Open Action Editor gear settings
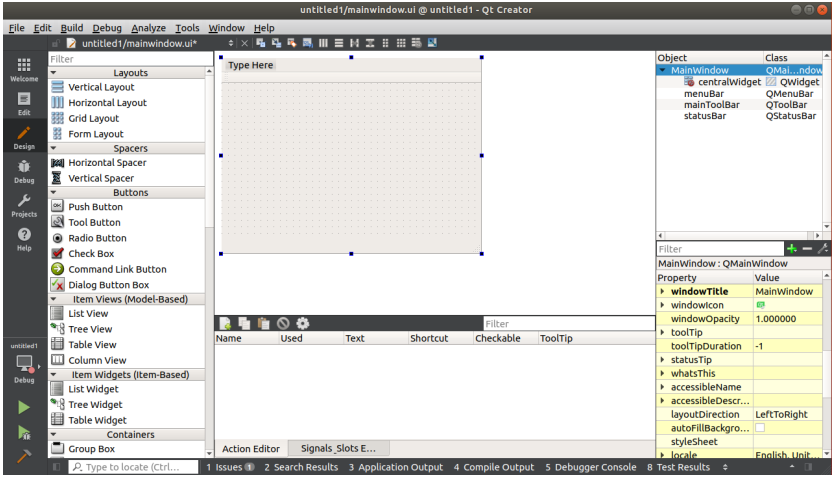 (303, 323)
